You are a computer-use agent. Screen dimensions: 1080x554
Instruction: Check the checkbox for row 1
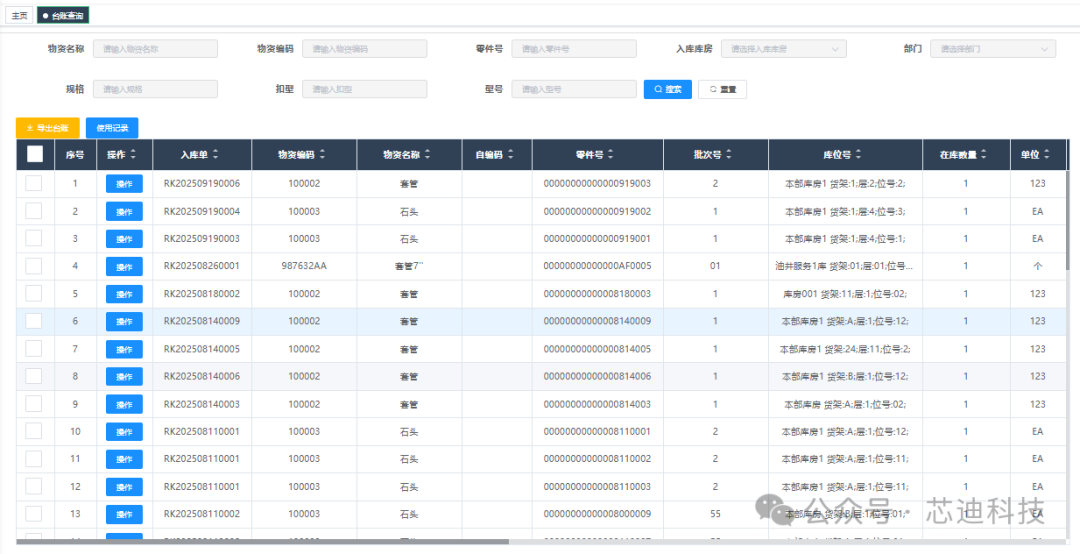[34, 183]
